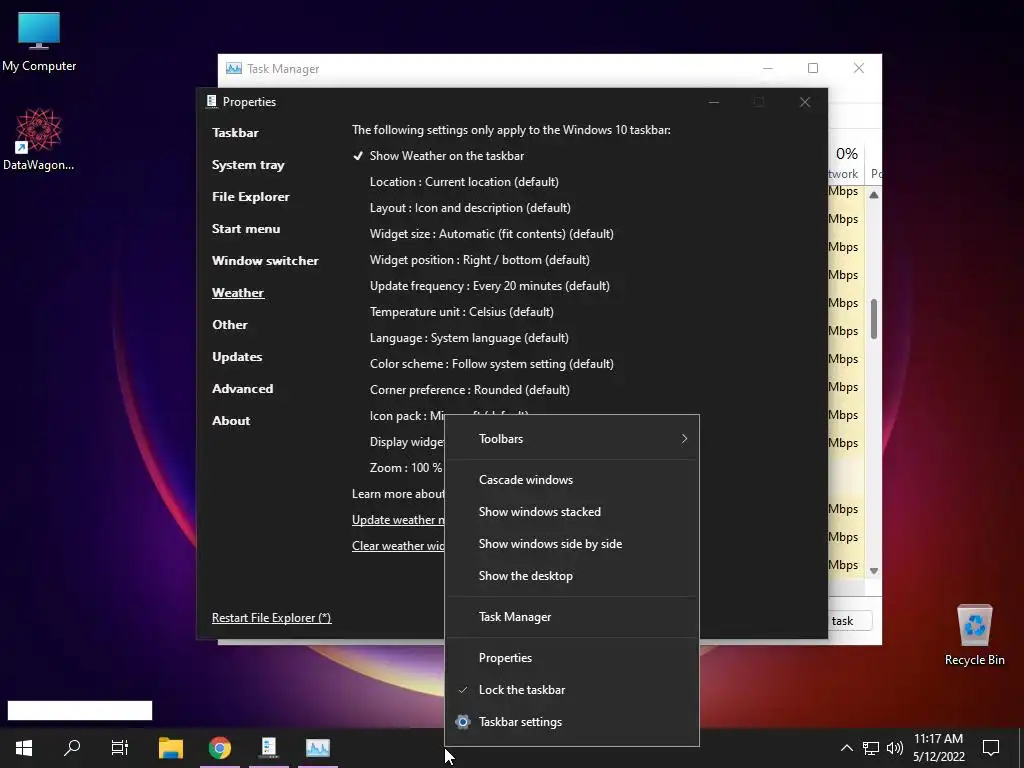Click Task Manager title bar icon
This screenshot has width=1024, height=768.
(x=233, y=69)
